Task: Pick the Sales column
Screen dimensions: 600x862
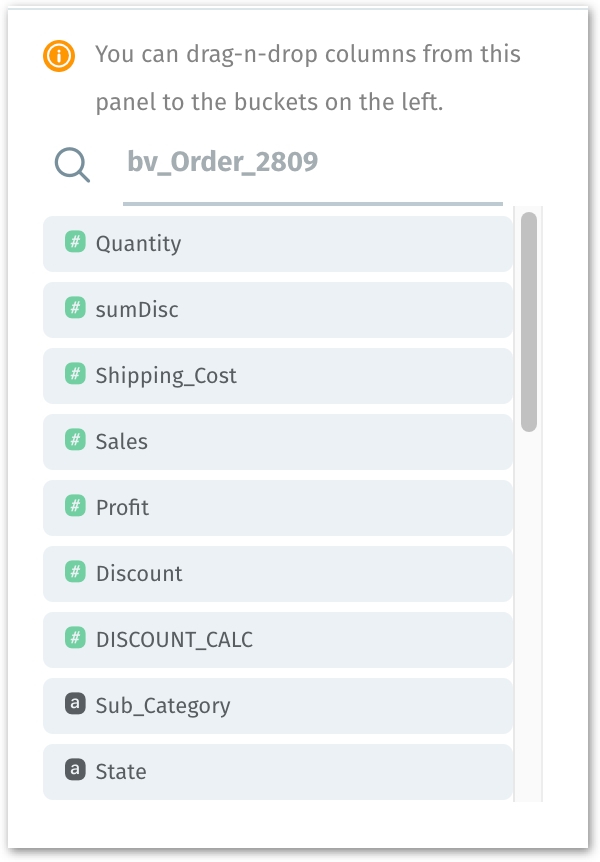Action: pyautogui.click(x=278, y=442)
